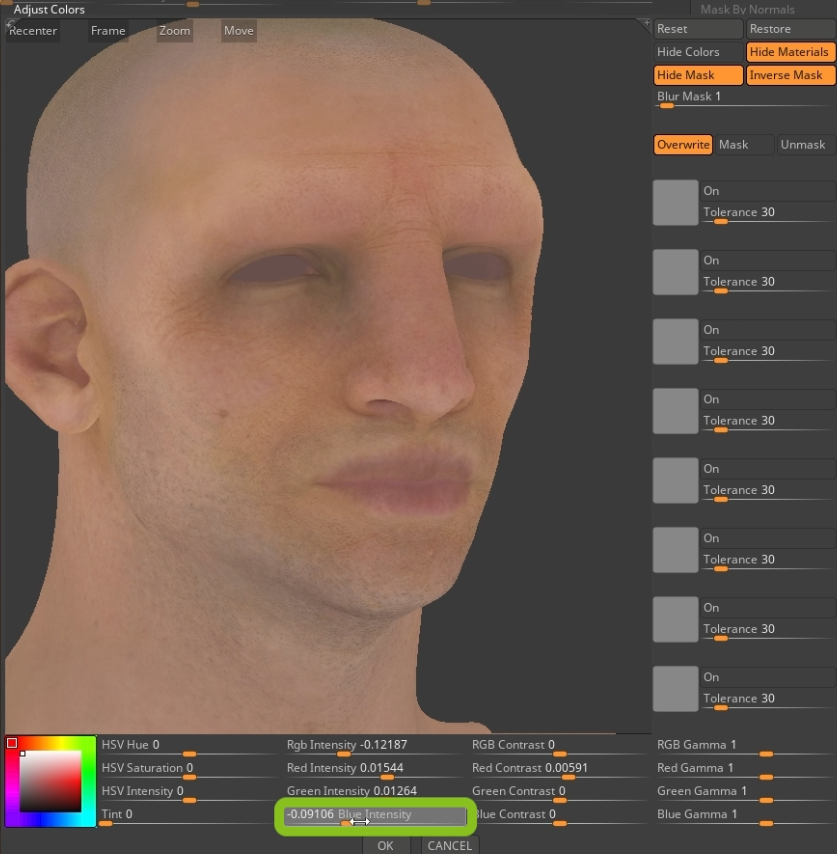Select Mask mode
This screenshot has width=837, height=854.
tap(744, 145)
